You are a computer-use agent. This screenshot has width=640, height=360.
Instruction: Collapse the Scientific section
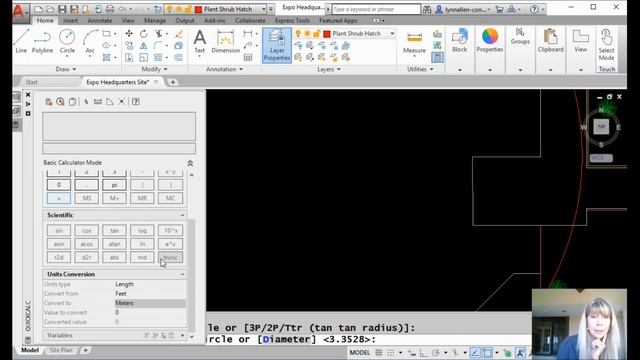(x=182, y=215)
